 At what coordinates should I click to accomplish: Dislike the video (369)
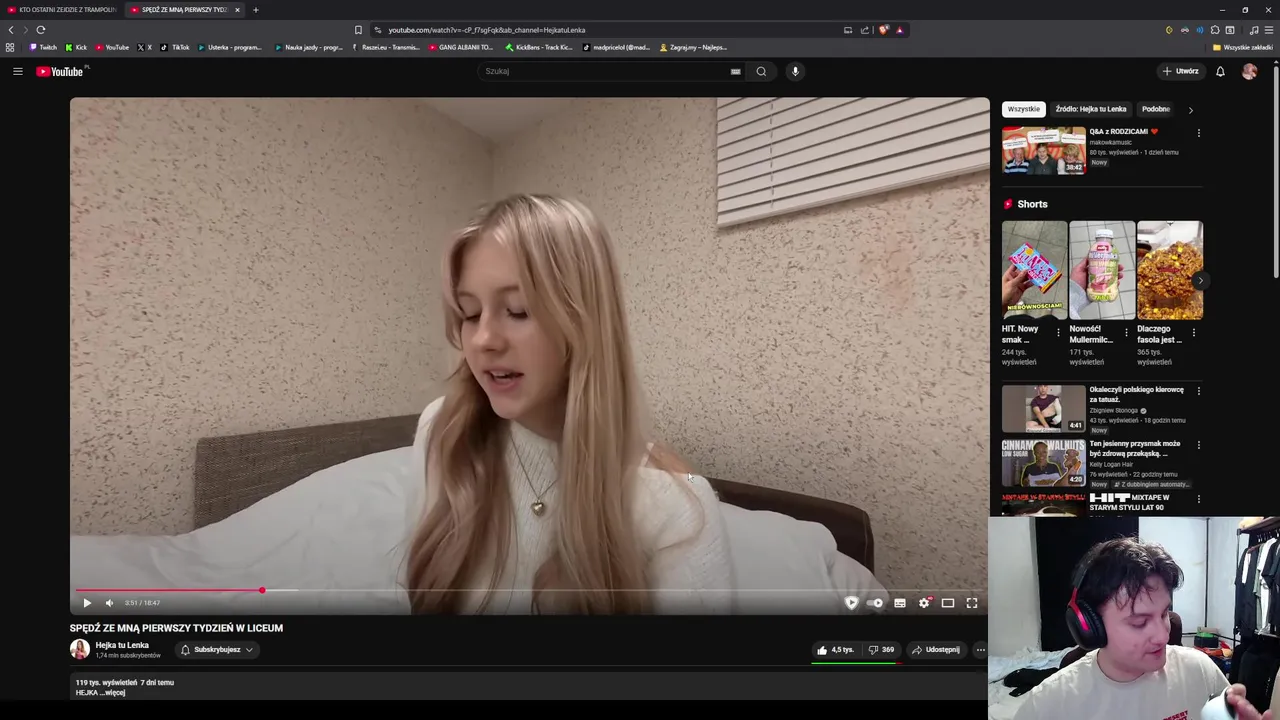881,650
